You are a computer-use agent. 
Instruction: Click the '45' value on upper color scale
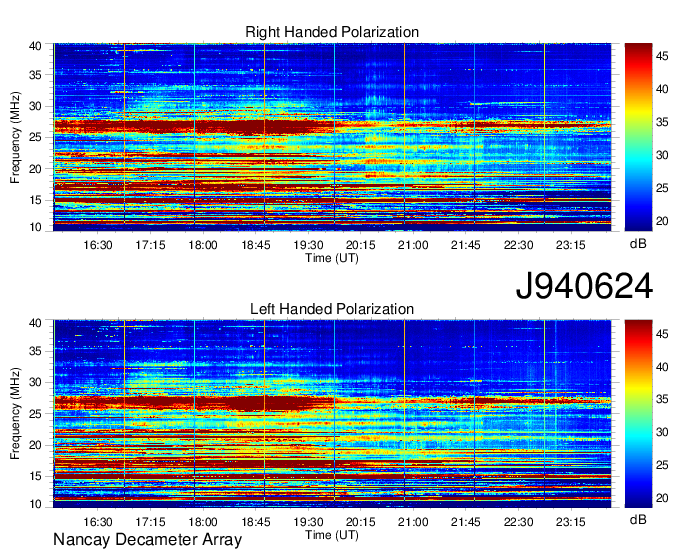[x=662, y=56]
